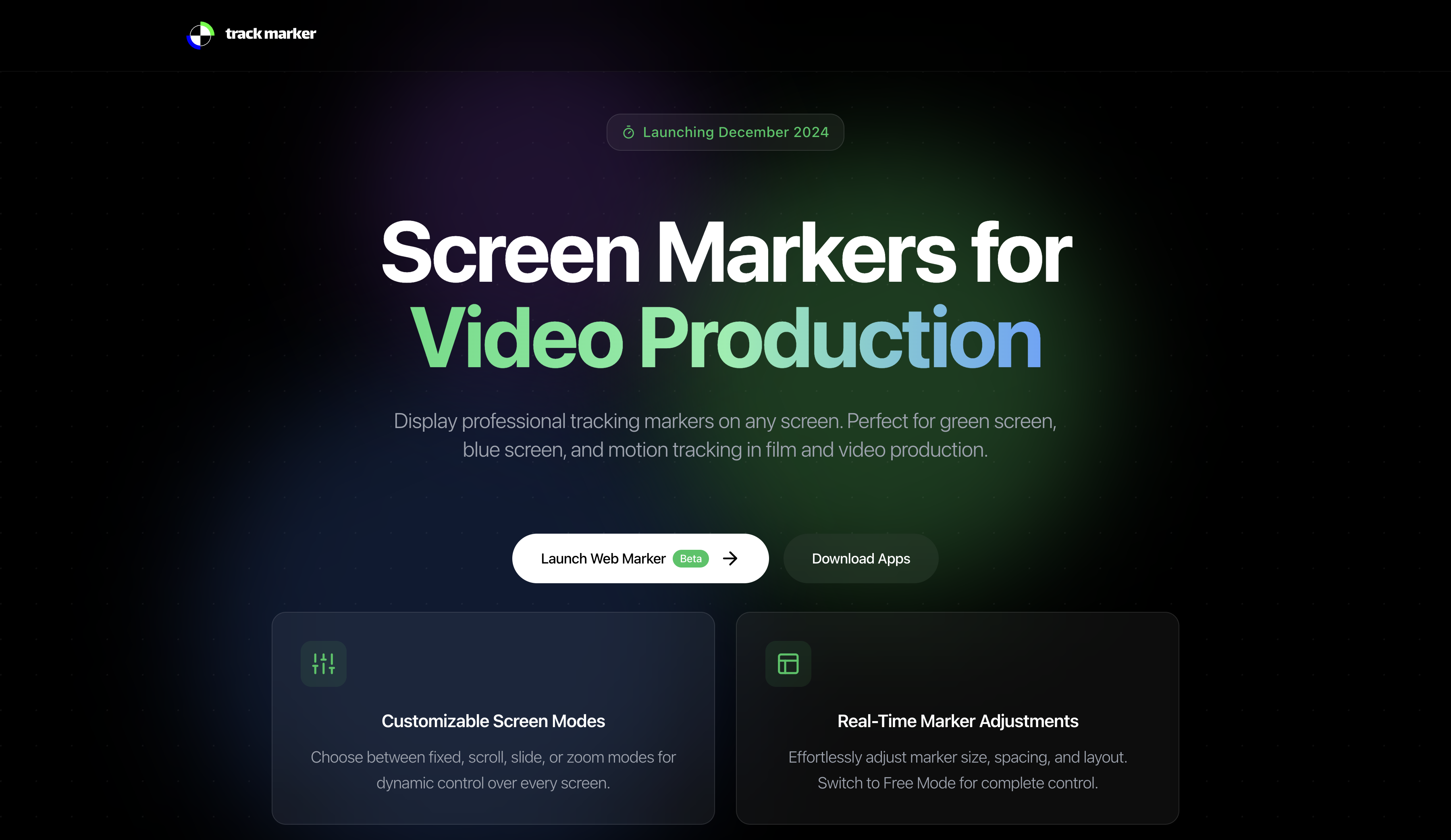1451x840 pixels.
Task: Click the clock icon in the launch badge
Action: (629, 132)
